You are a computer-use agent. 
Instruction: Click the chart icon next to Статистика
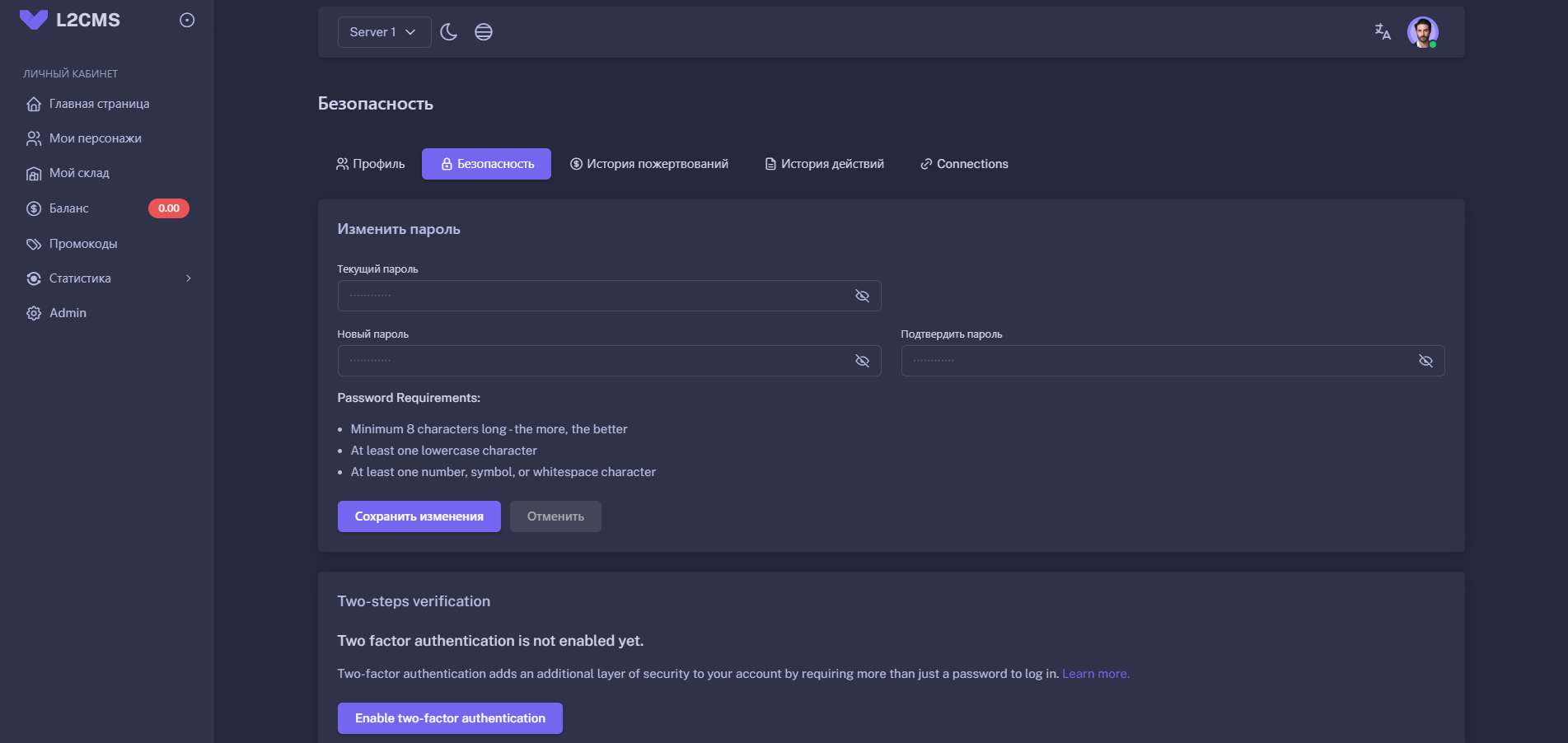pos(34,278)
